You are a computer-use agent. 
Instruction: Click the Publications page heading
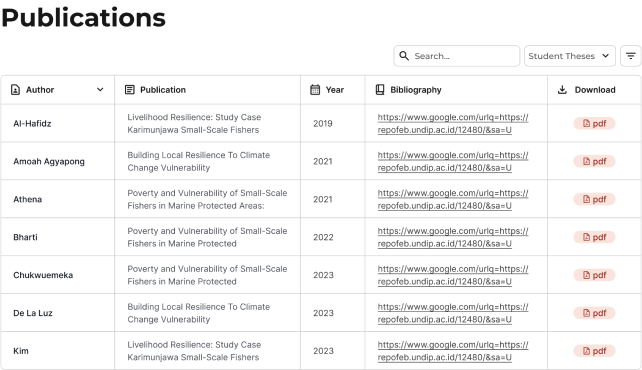84,18
